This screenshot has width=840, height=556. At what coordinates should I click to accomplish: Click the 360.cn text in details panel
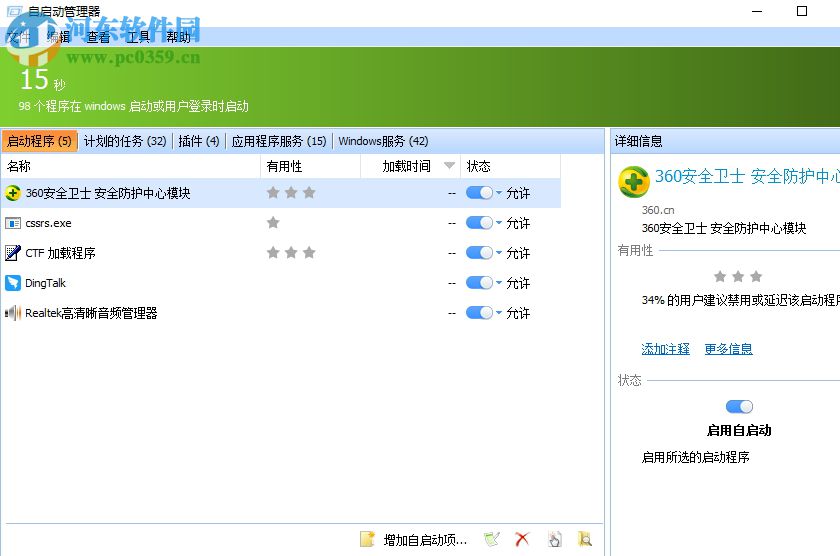658,210
